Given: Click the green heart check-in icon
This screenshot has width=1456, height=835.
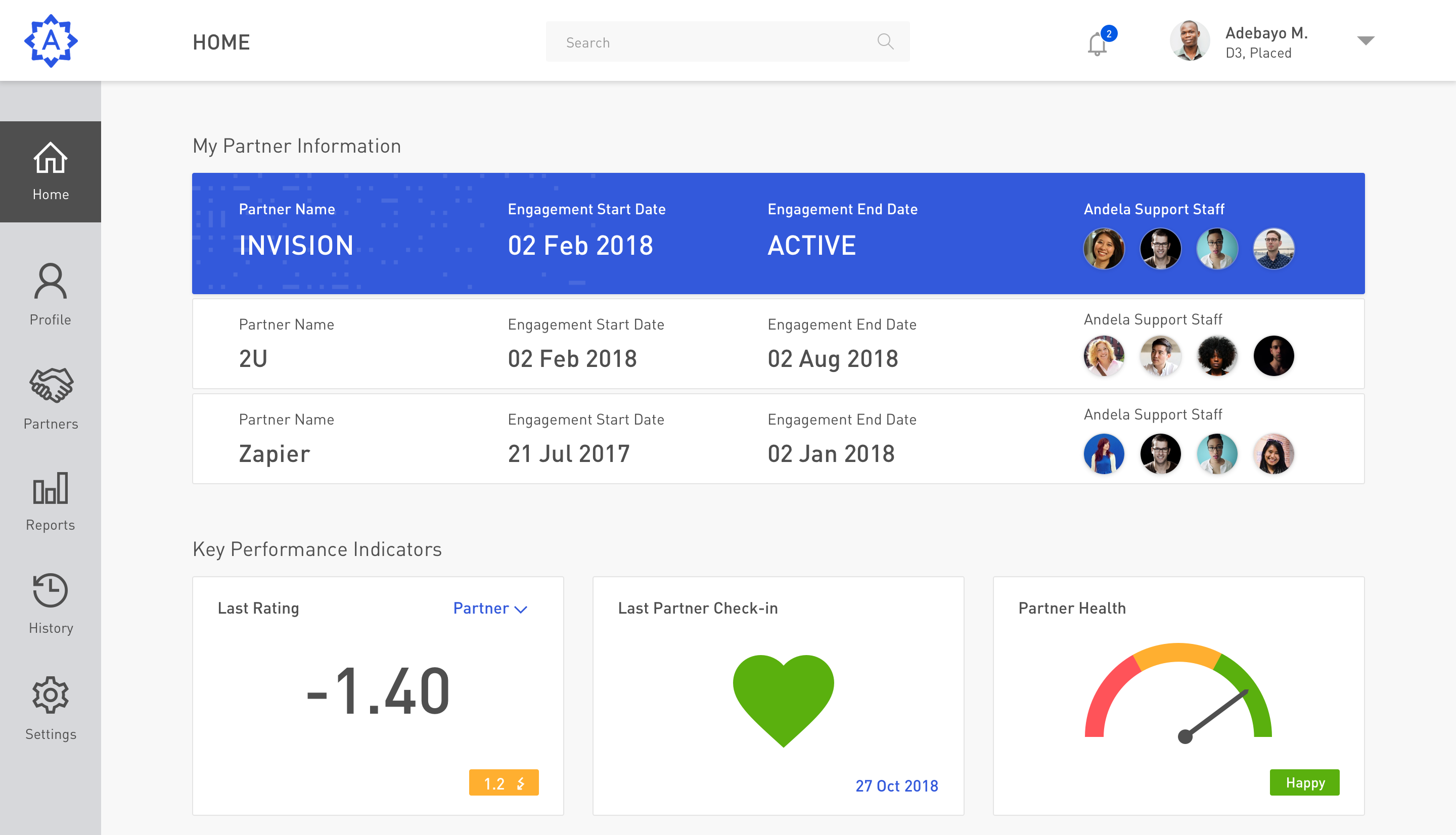Looking at the screenshot, I should click(783, 700).
